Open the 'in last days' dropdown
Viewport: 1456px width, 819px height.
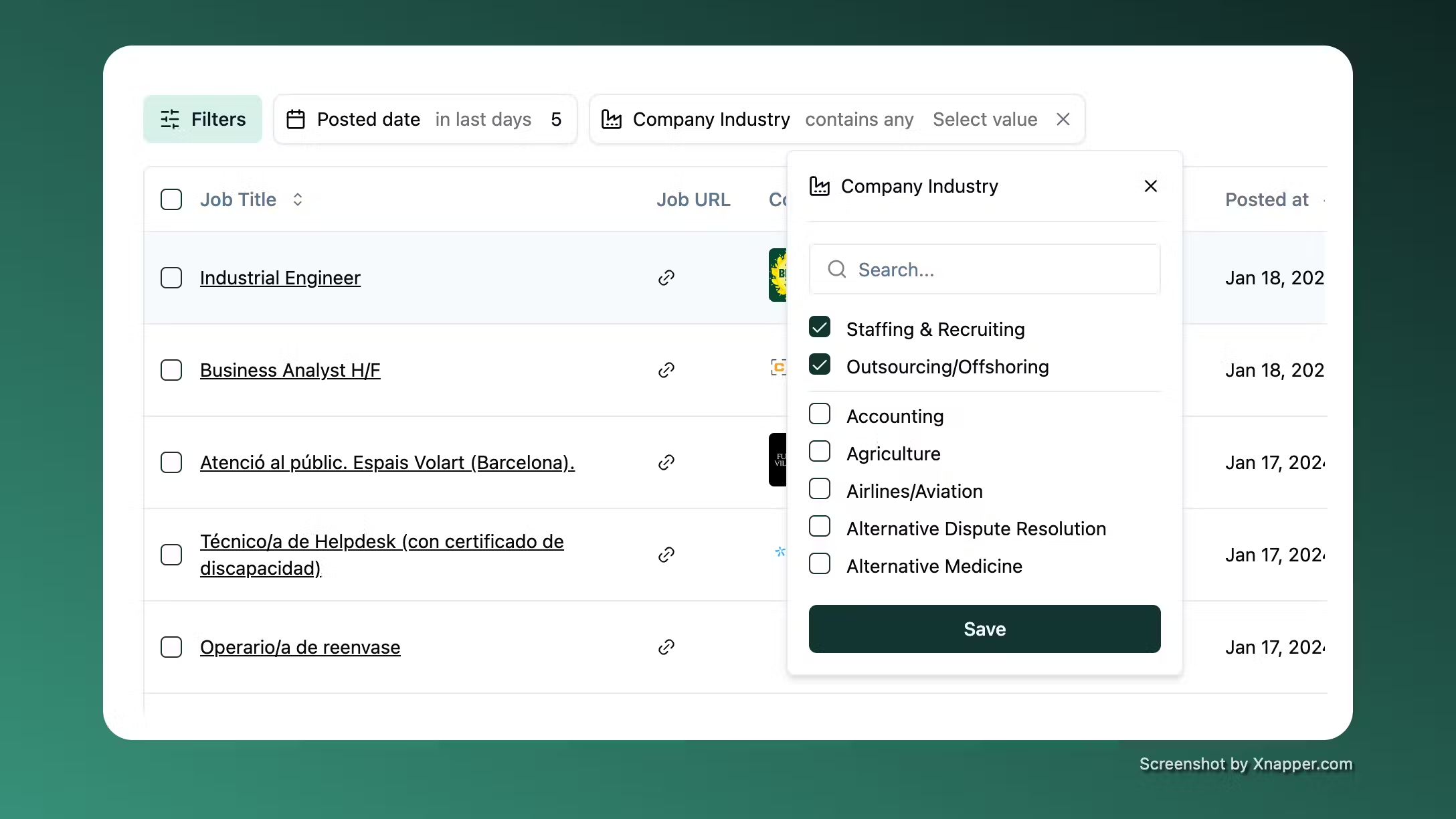click(483, 118)
